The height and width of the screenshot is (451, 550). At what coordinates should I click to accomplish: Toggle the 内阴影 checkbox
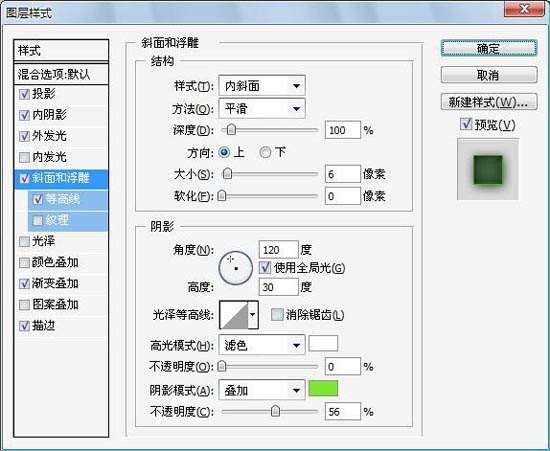pyautogui.click(x=24, y=115)
